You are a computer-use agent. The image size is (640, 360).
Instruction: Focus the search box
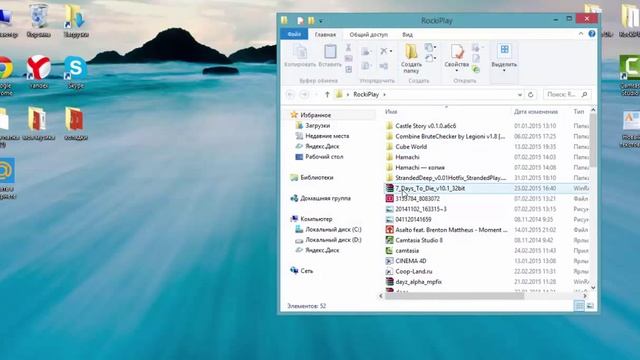(x=567, y=94)
